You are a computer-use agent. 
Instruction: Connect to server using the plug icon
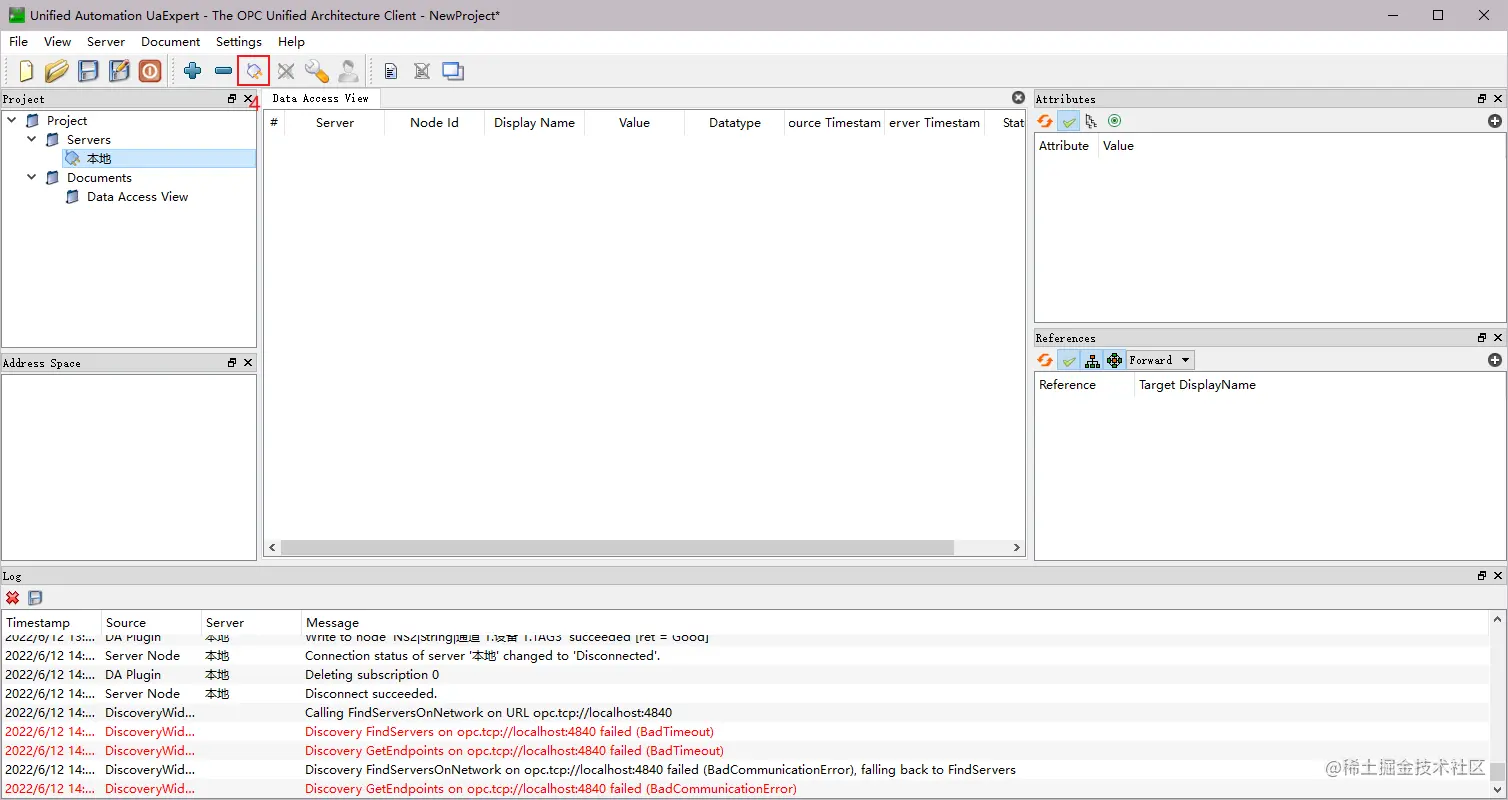pos(254,71)
